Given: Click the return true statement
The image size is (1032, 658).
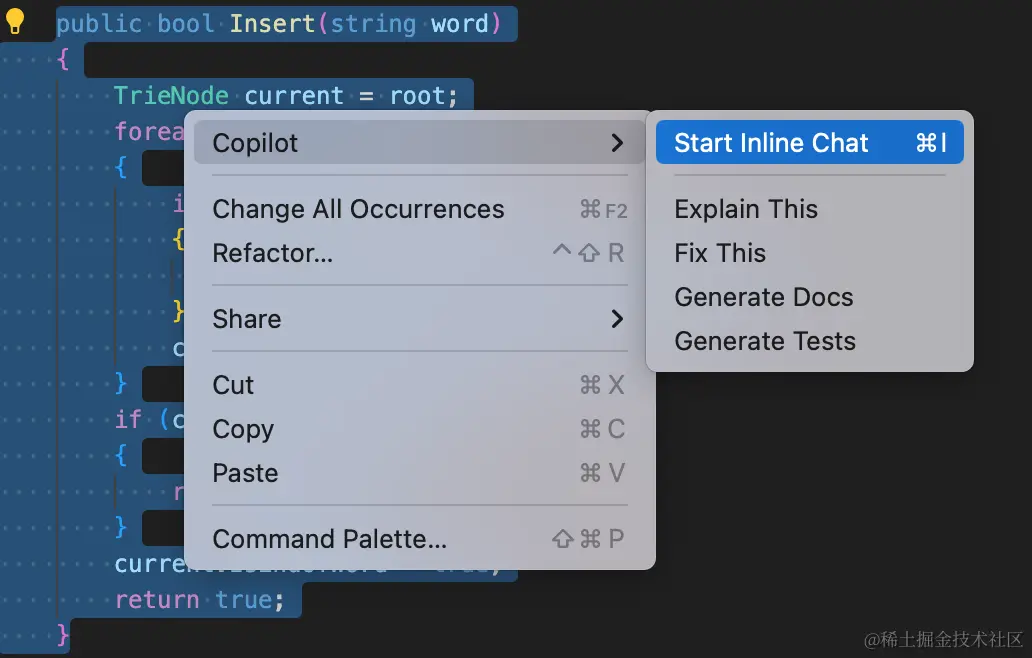Looking at the screenshot, I should point(199,599).
